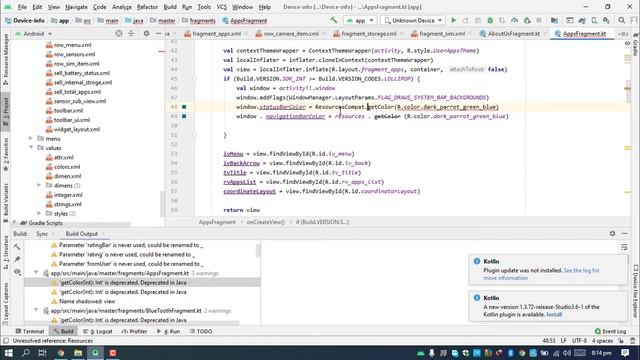Switch to AboutUsFragment.kt editor tab
The width and height of the screenshot is (640, 360).
(x=513, y=34)
